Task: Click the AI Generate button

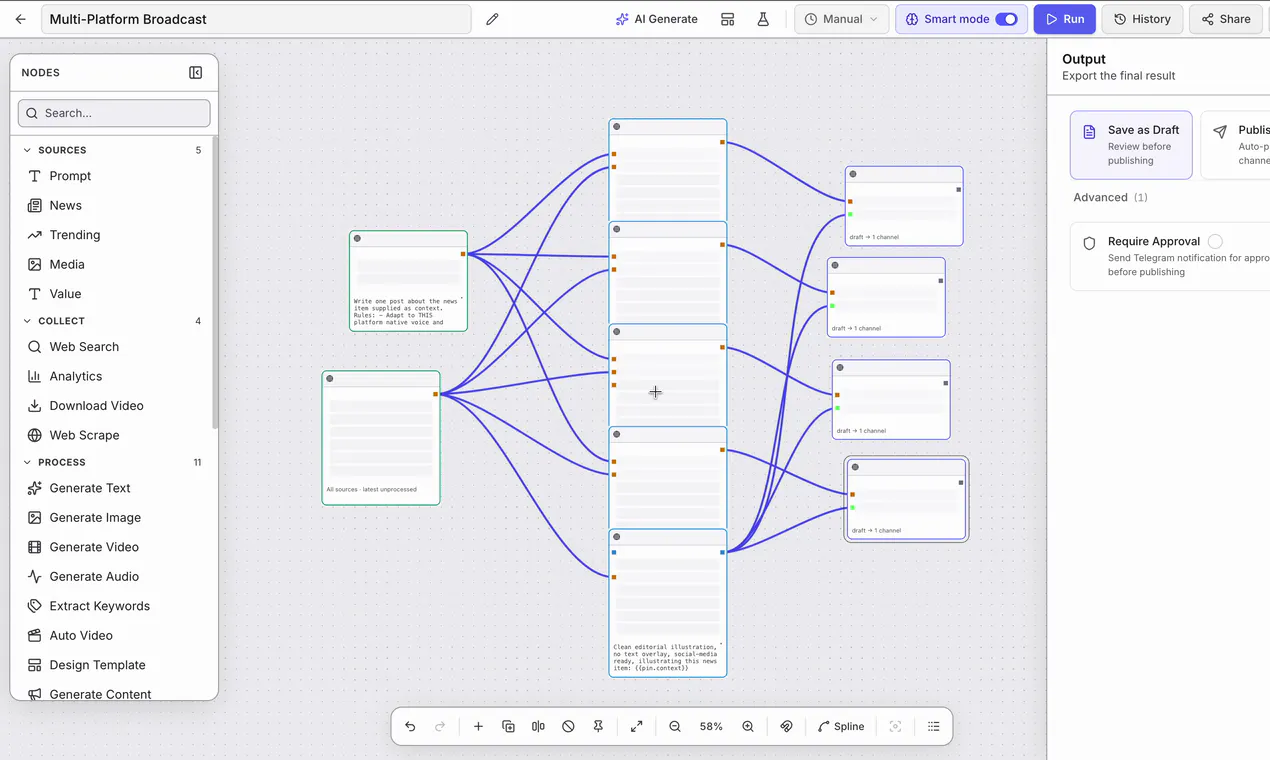Action: pos(656,19)
